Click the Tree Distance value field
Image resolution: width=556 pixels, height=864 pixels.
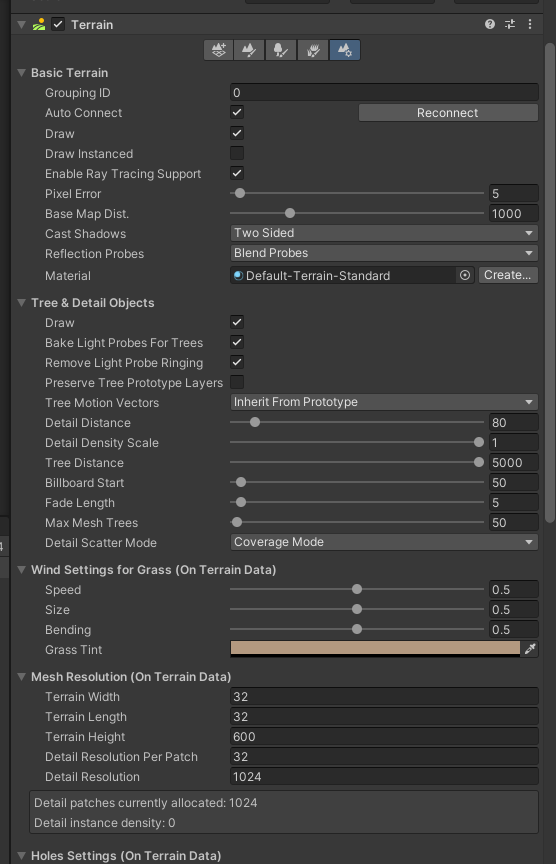514,462
